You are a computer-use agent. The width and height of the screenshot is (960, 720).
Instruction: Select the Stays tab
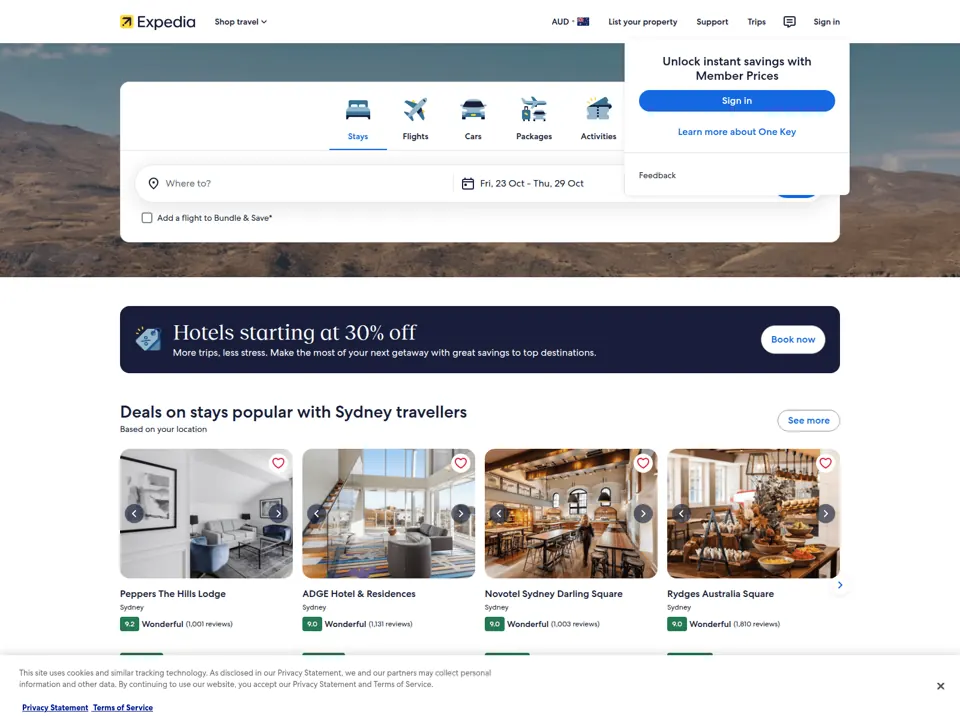point(358,120)
